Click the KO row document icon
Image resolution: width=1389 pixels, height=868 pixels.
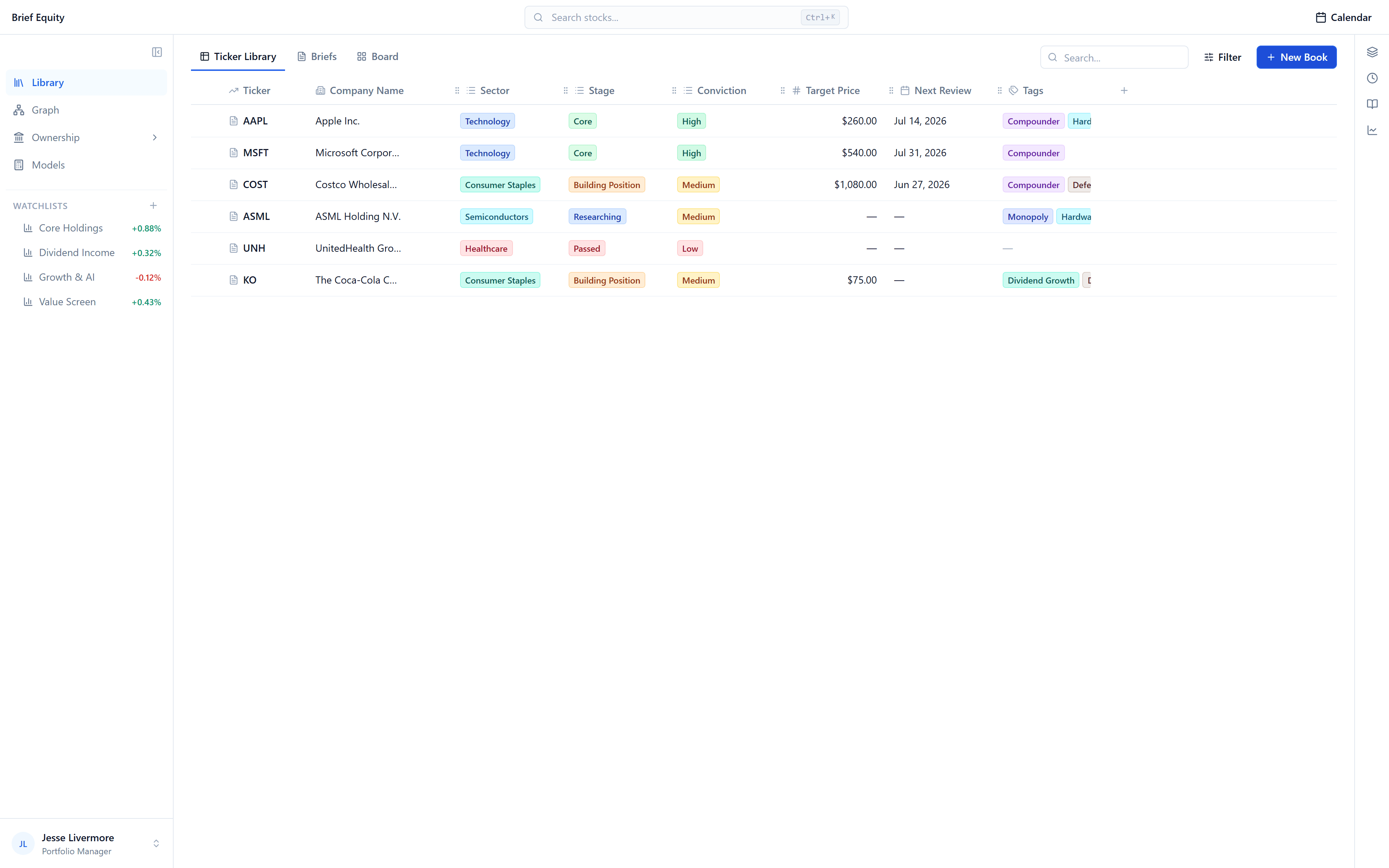(234, 280)
